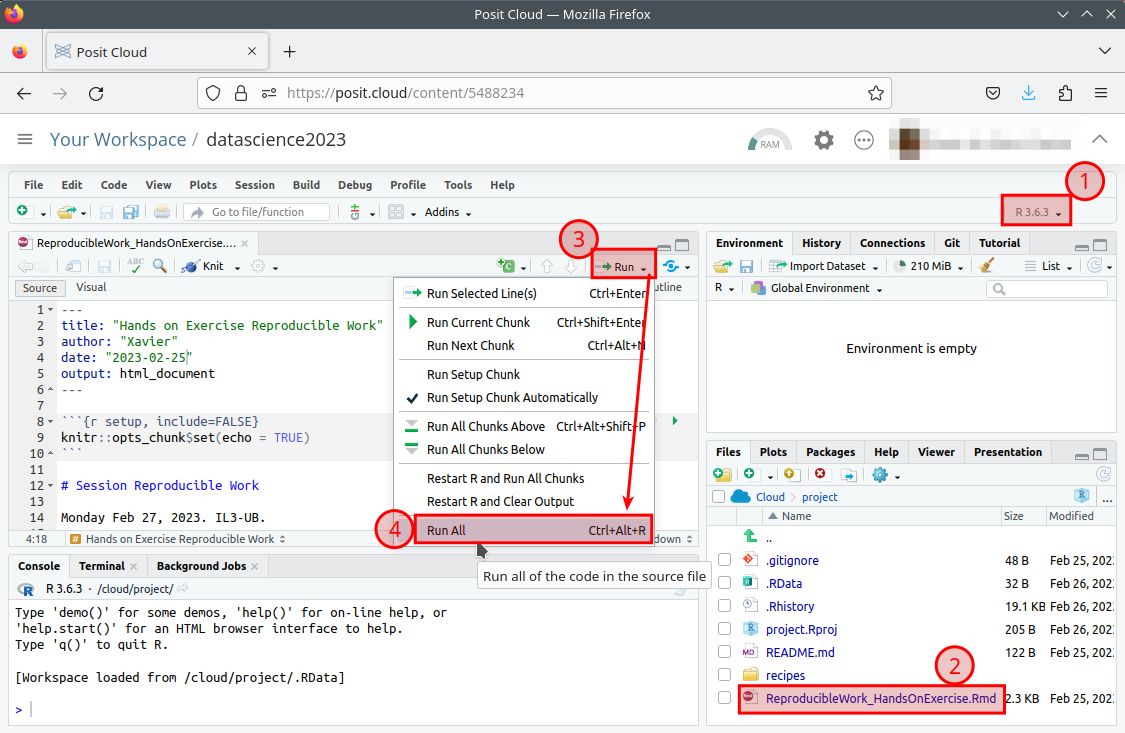Image resolution: width=1125 pixels, height=733 pixels.
Task: Click the new file plus icon in main toolbar
Action: tap(23, 212)
